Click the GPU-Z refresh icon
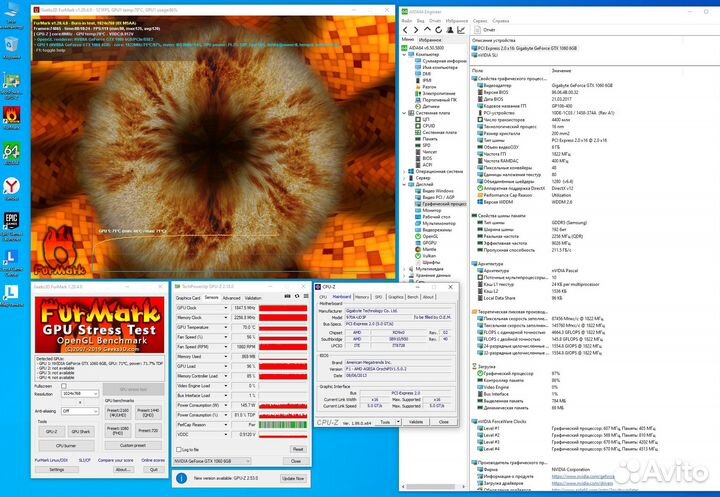Screen dimensions: 720x497 [297, 297]
